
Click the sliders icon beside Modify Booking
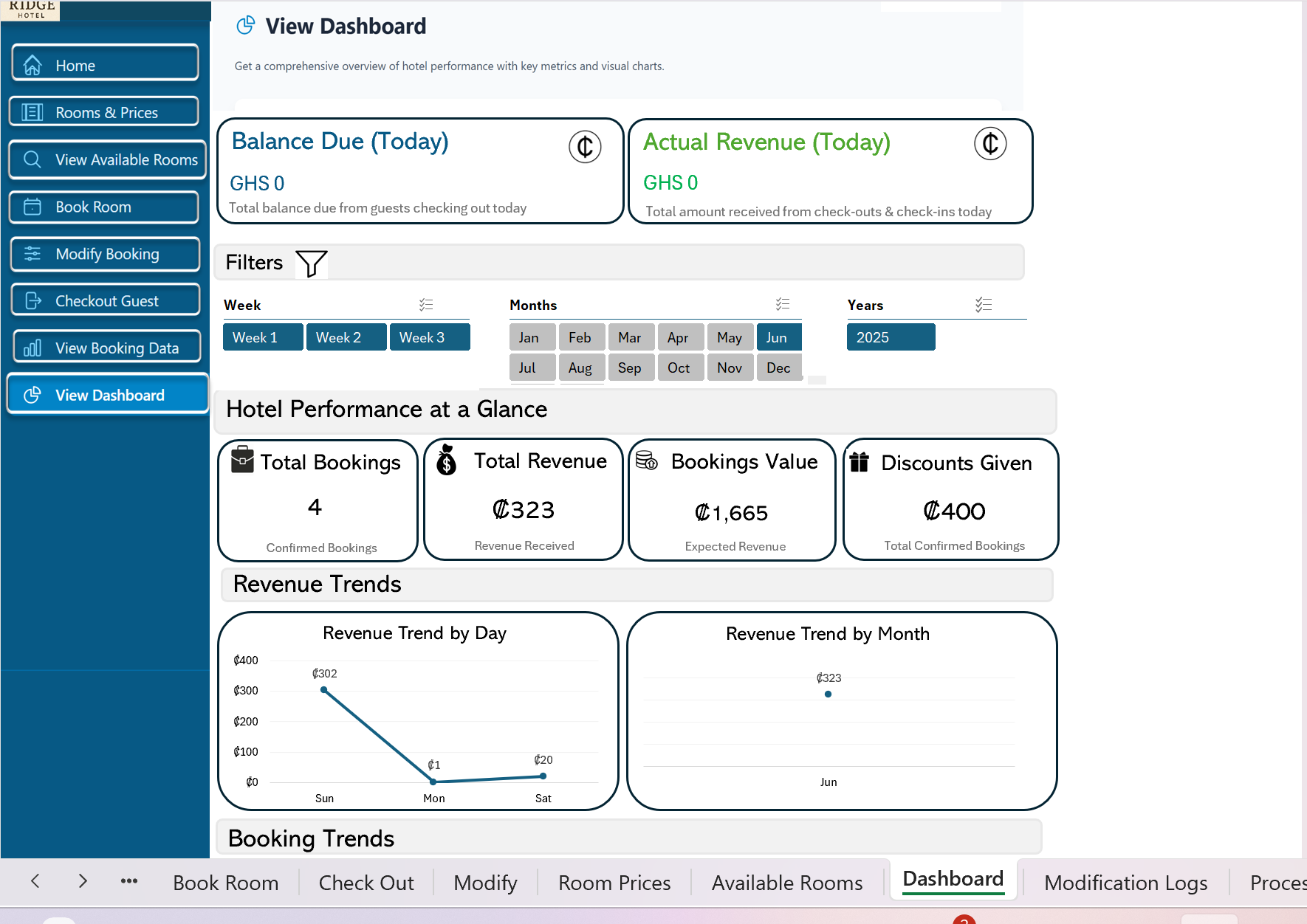click(x=32, y=254)
